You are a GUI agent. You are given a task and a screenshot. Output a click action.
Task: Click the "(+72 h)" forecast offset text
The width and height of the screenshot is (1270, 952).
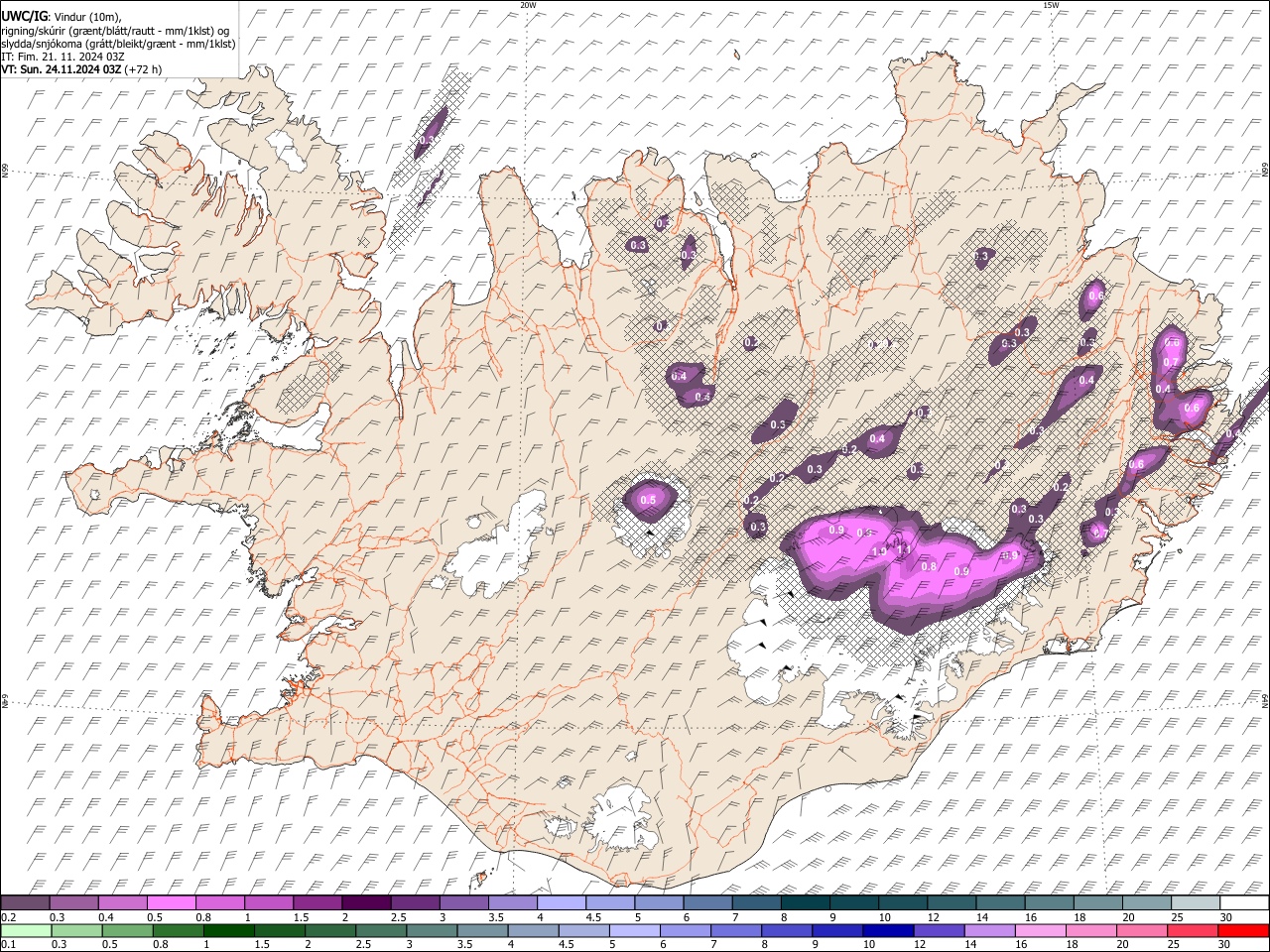pyautogui.click(x=144, y=69)
